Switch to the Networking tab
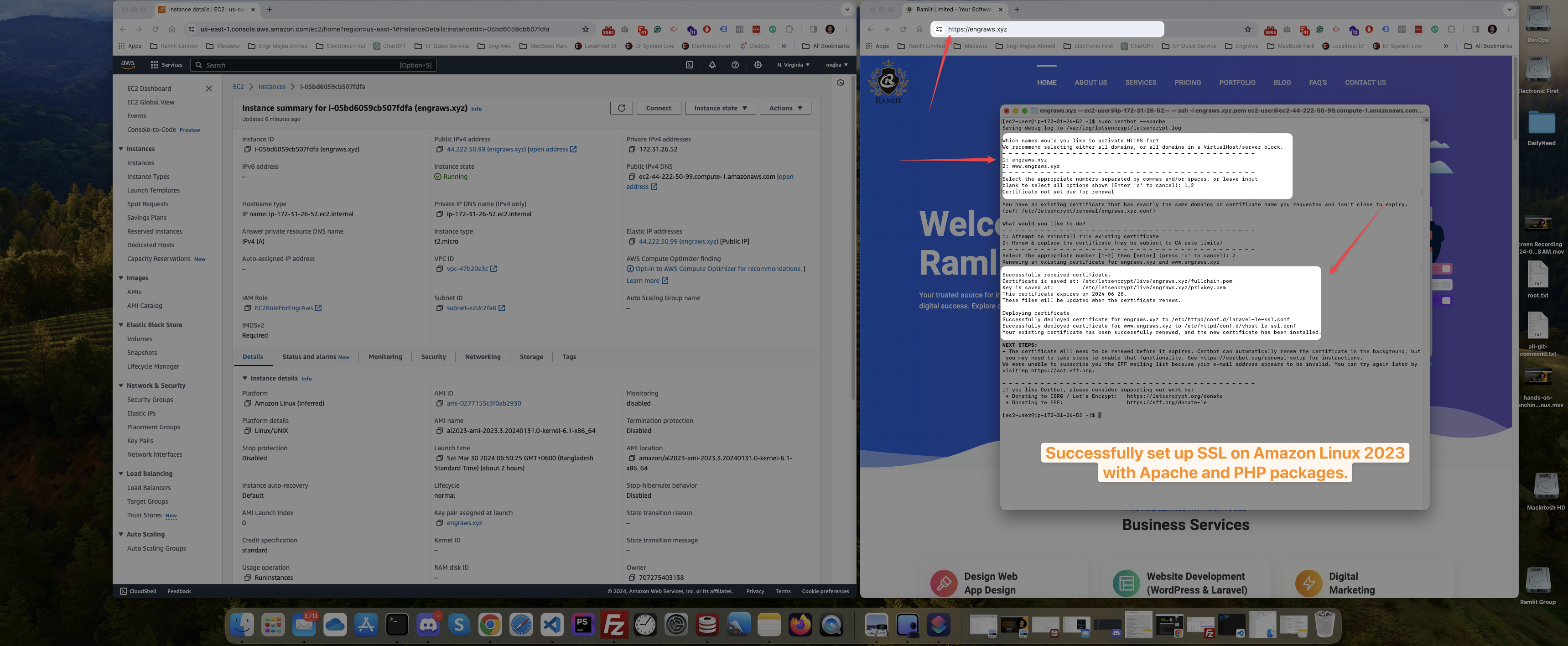Image resolution: width=1568 pixels, height=646 pixels. click(483, 357)
